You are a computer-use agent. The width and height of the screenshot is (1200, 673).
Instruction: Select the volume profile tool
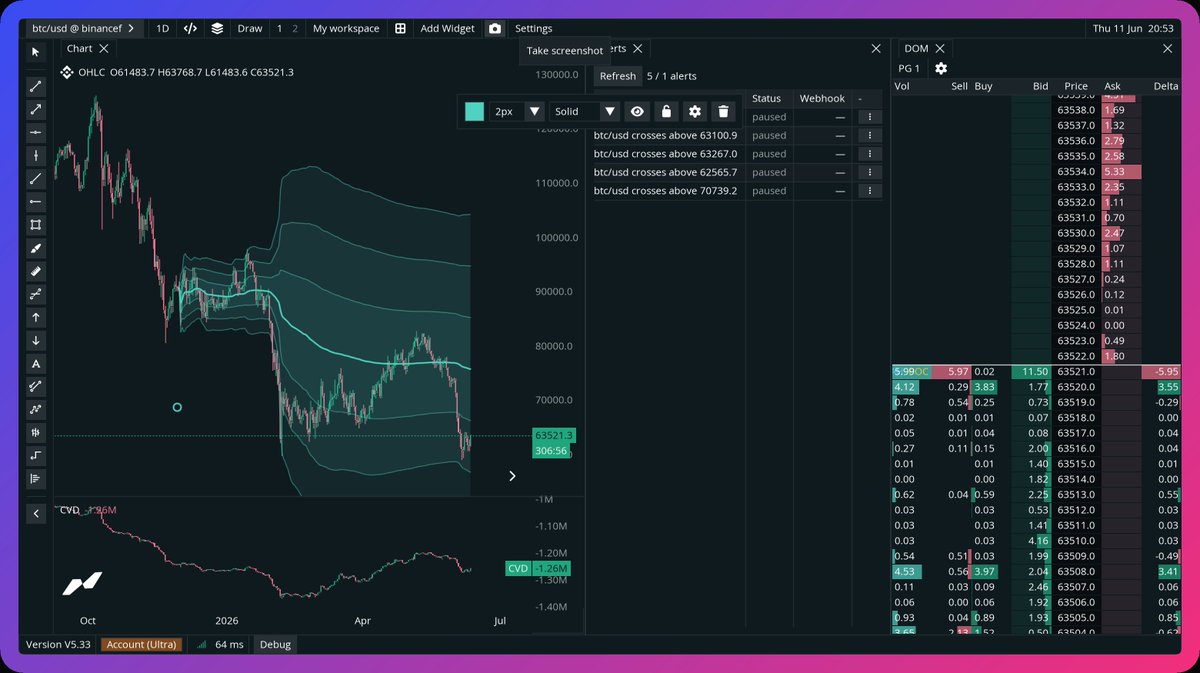[x=36, y=479]
